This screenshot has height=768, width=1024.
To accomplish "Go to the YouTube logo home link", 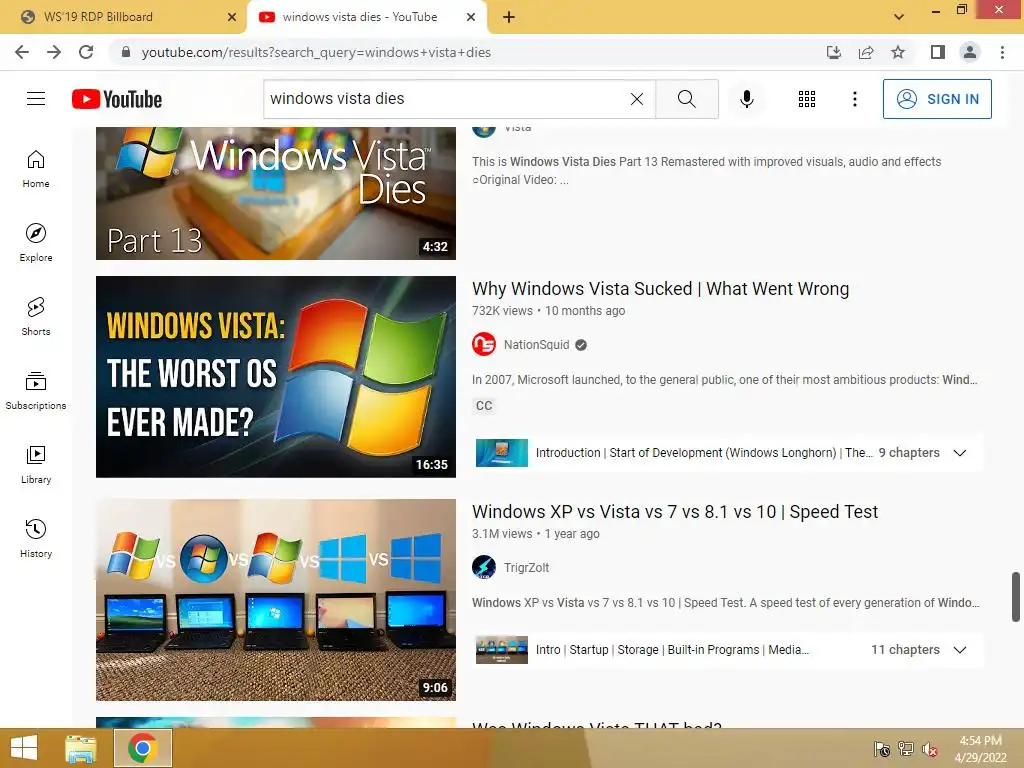I will (x=117, y=99).
